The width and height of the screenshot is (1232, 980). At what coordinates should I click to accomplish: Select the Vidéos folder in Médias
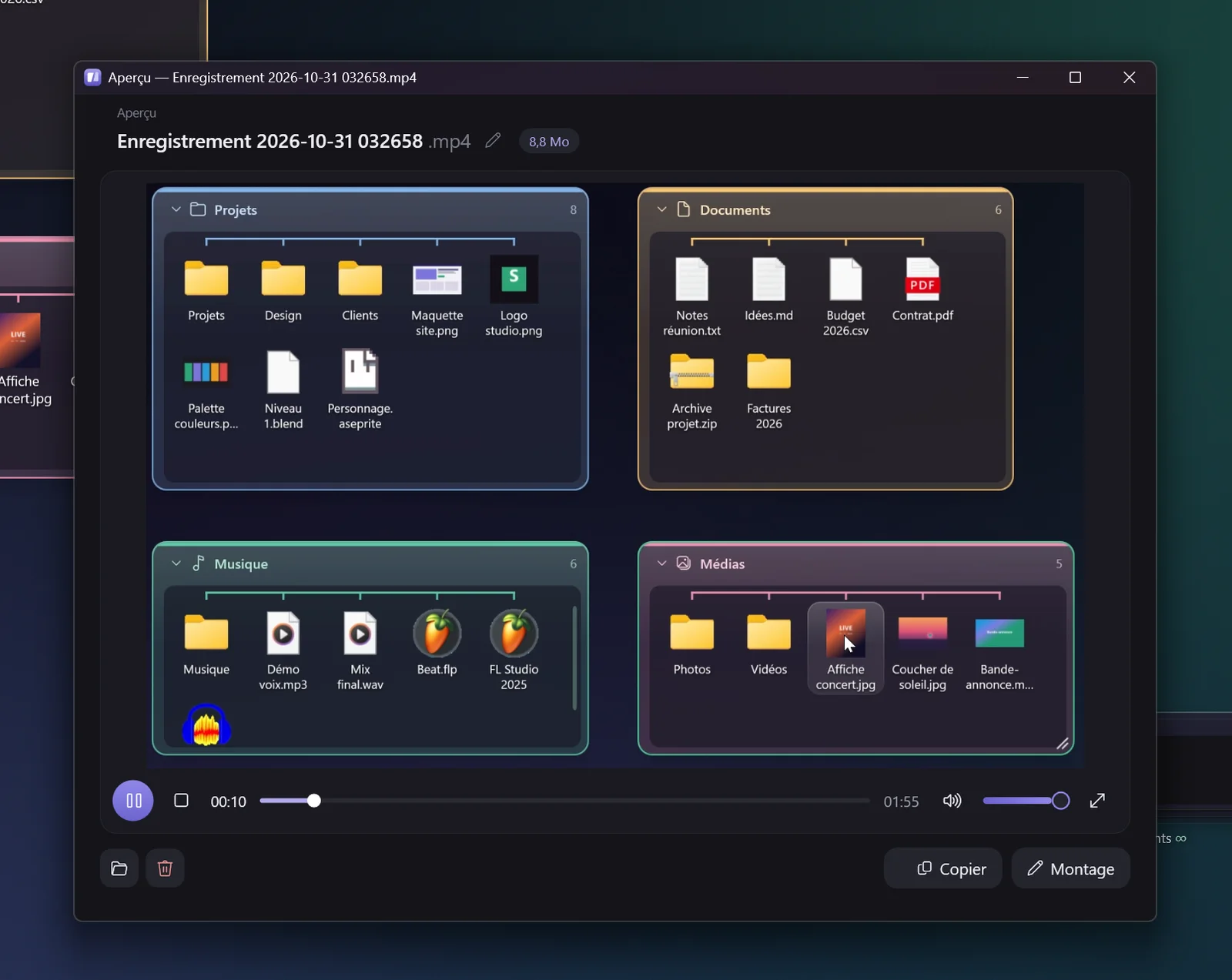(768, 633)
